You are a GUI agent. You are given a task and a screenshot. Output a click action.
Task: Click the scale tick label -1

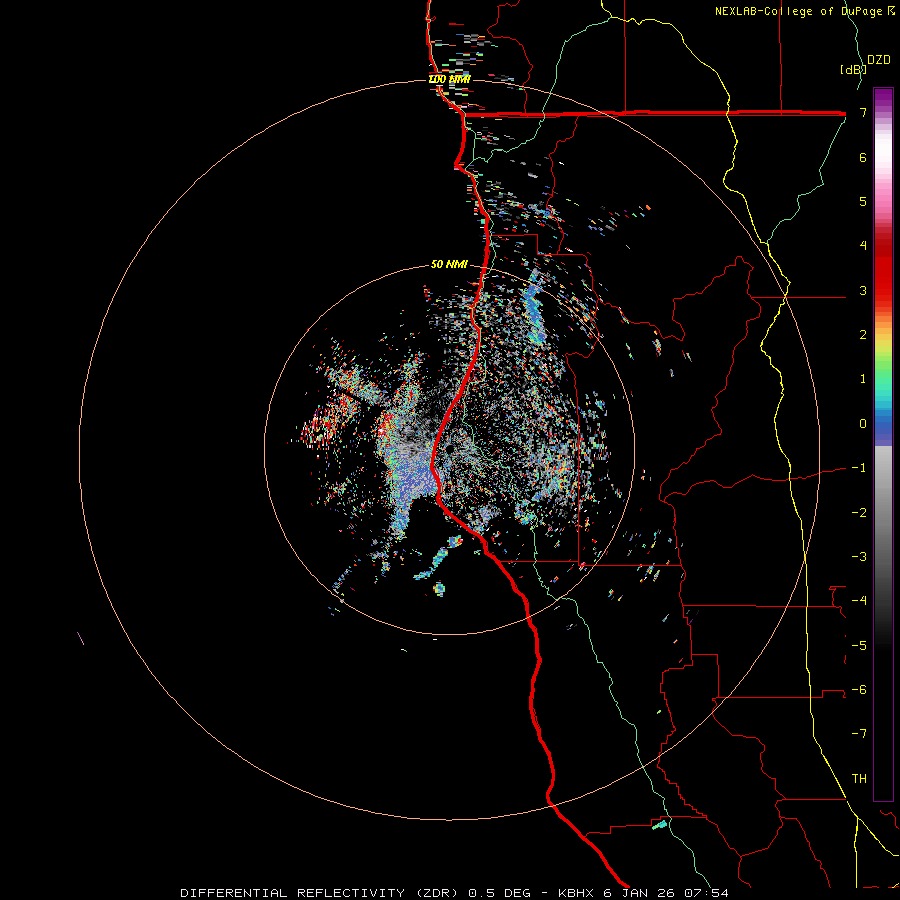pos(859,468)
